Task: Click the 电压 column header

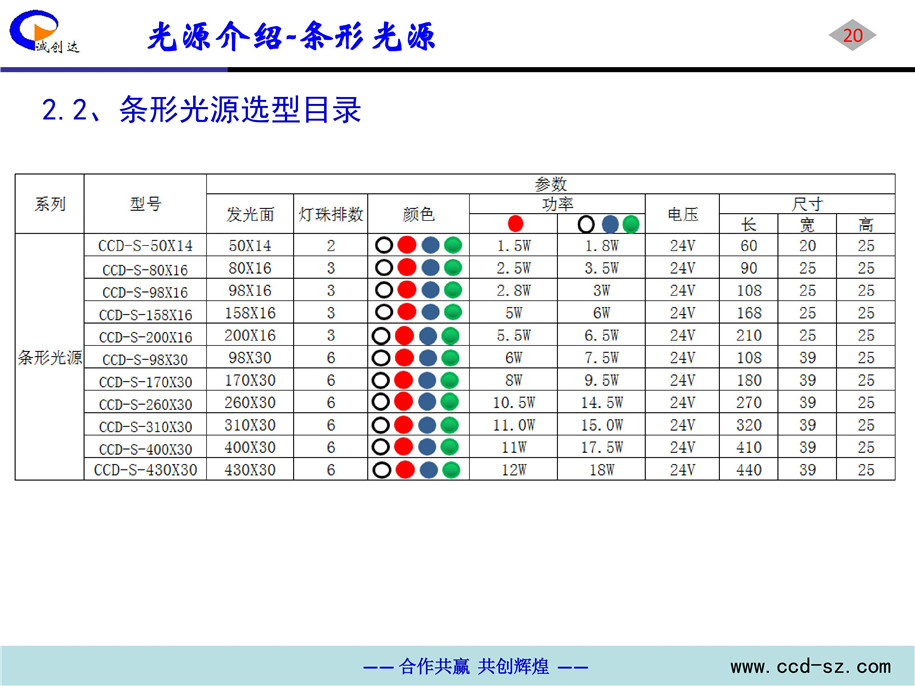Action: coord(682,214)
